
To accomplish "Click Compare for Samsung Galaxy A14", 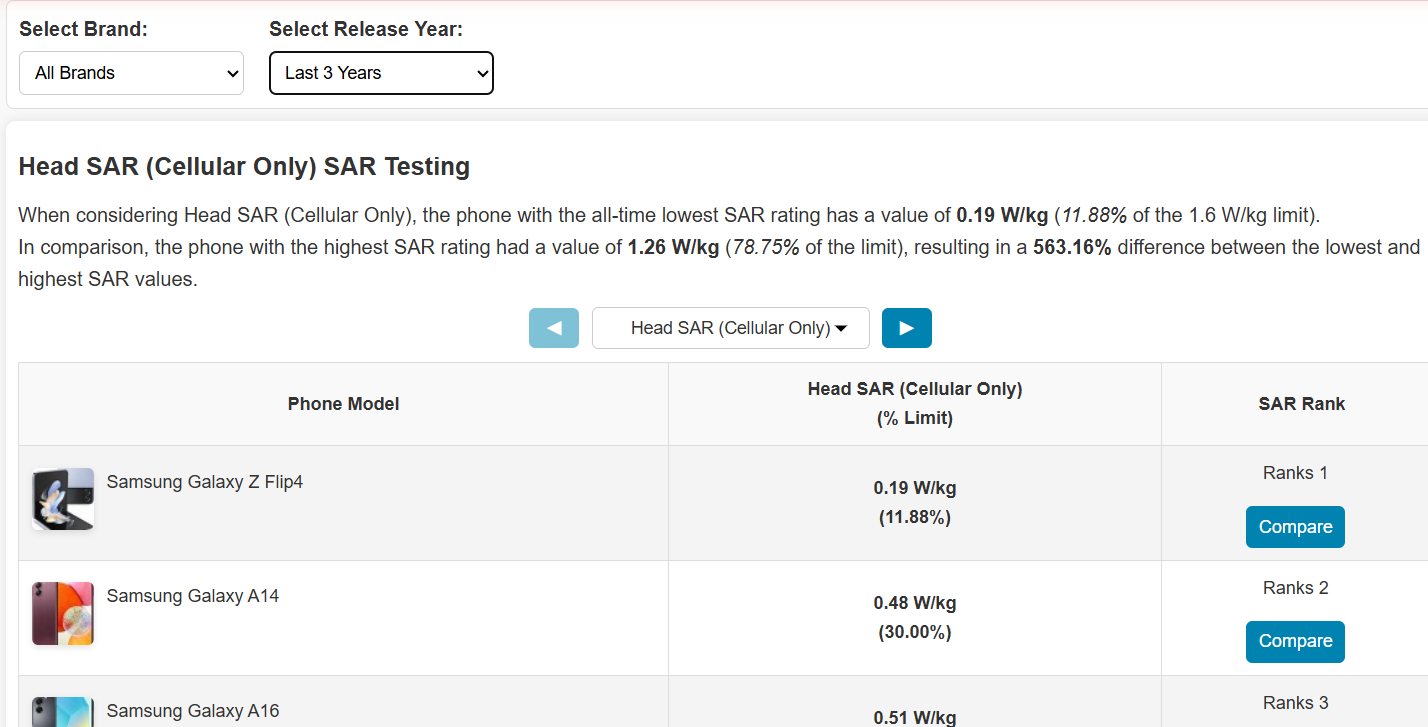I will point(1295,641).
